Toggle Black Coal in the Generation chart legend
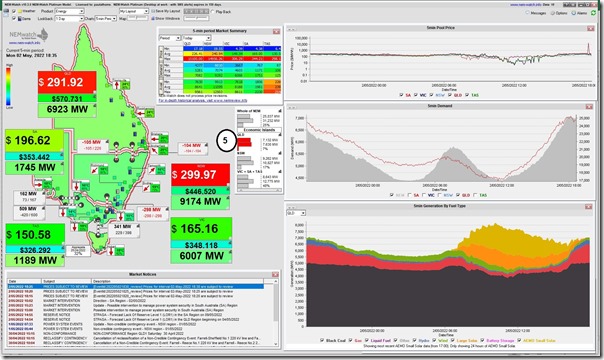604x360 pixels. coord(322,340)
